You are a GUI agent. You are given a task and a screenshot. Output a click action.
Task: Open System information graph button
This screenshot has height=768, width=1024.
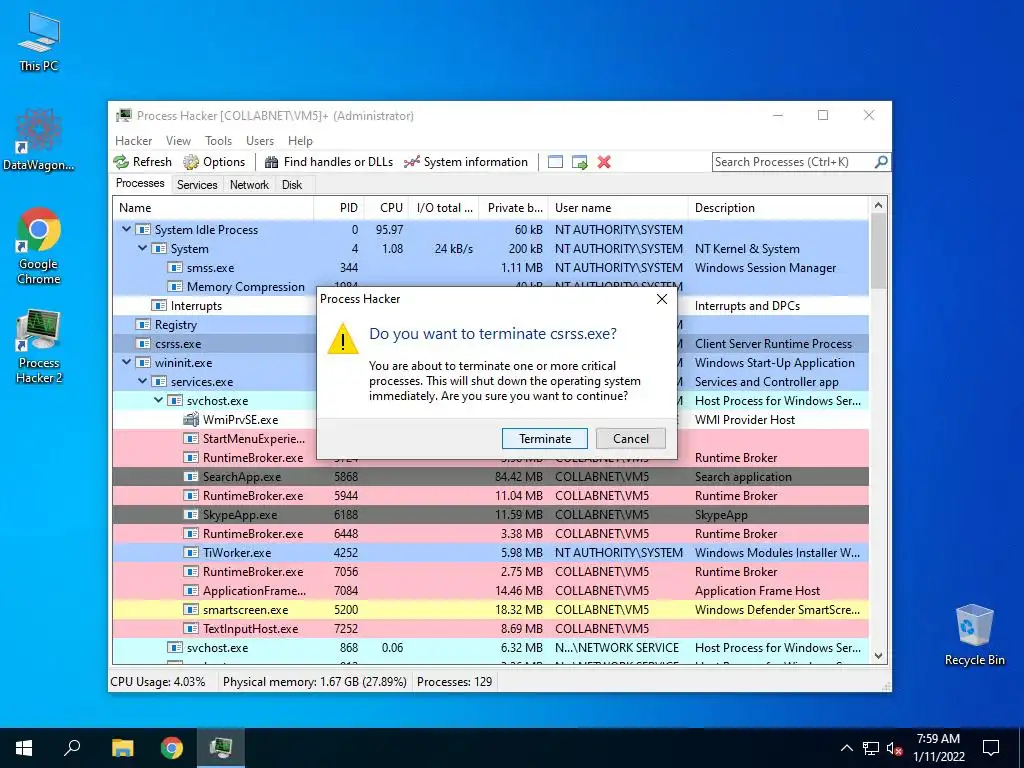466,162
